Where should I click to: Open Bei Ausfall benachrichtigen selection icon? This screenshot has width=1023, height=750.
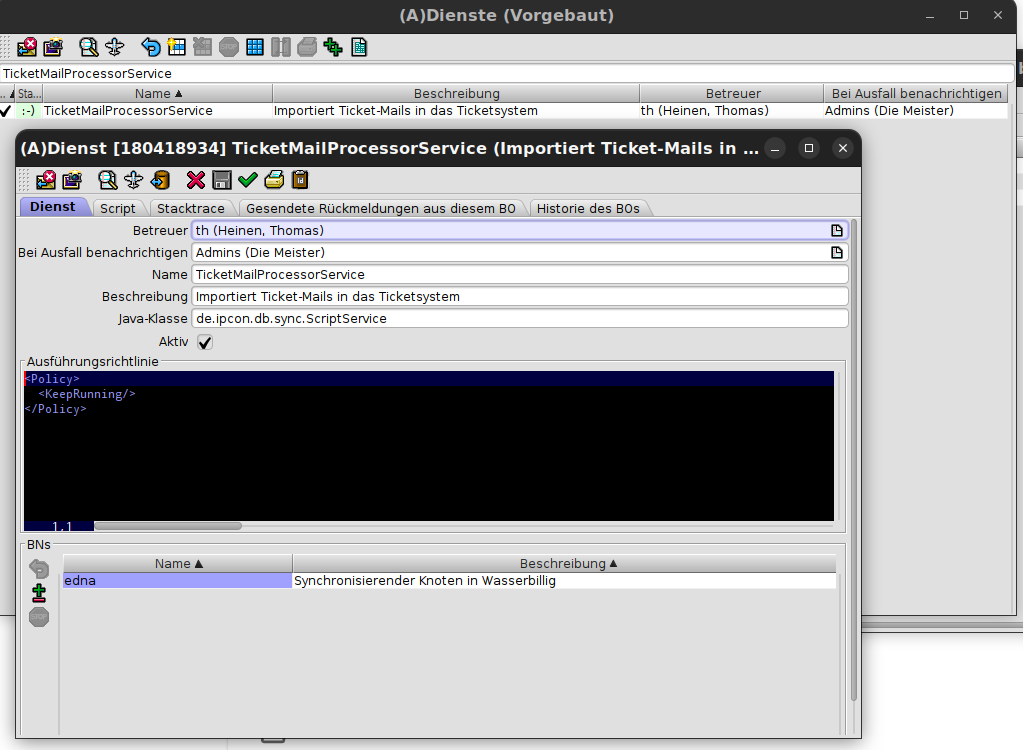coord(837,252)
